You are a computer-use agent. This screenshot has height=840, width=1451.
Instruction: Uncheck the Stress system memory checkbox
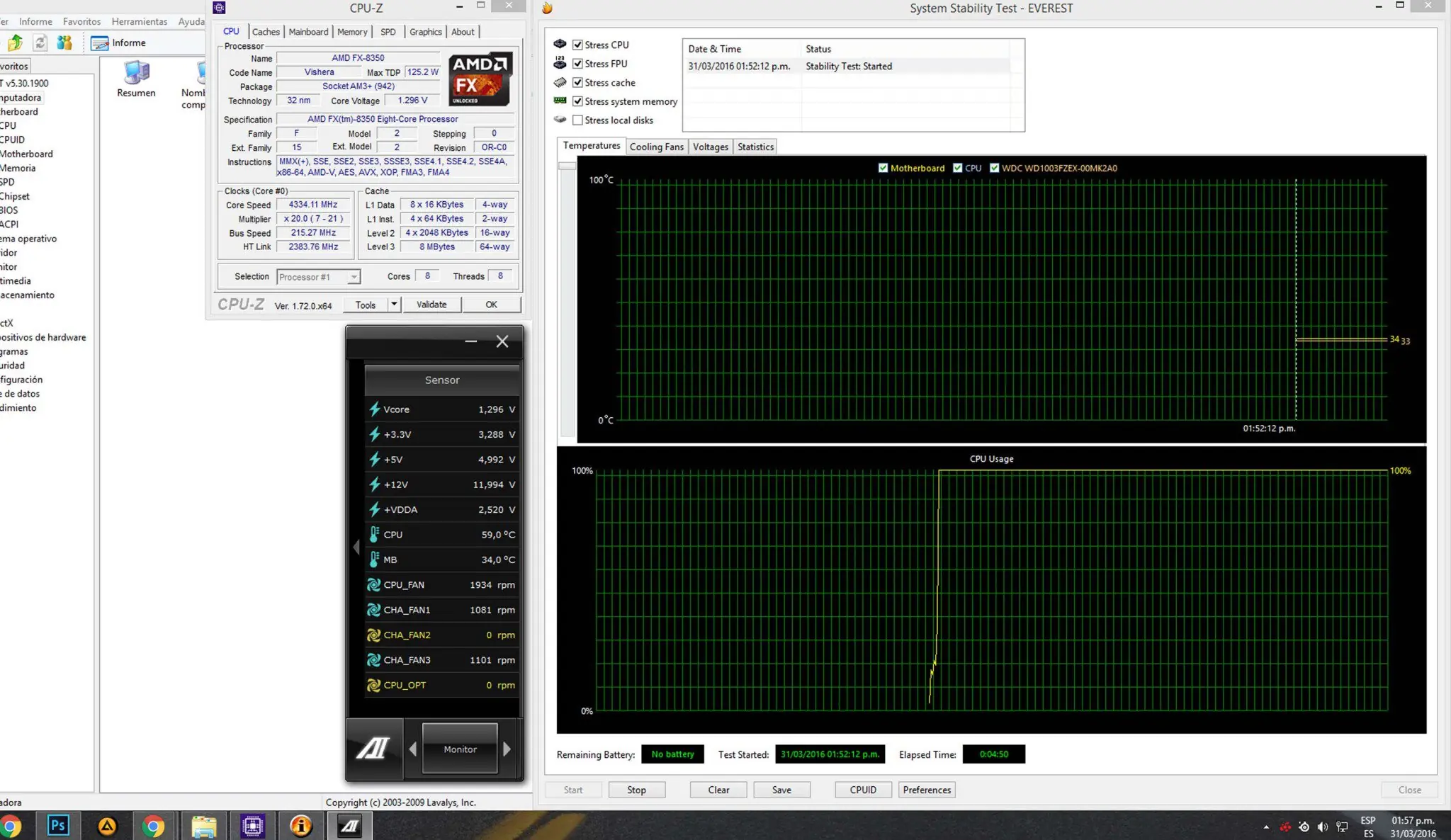[x=577, y=101]
